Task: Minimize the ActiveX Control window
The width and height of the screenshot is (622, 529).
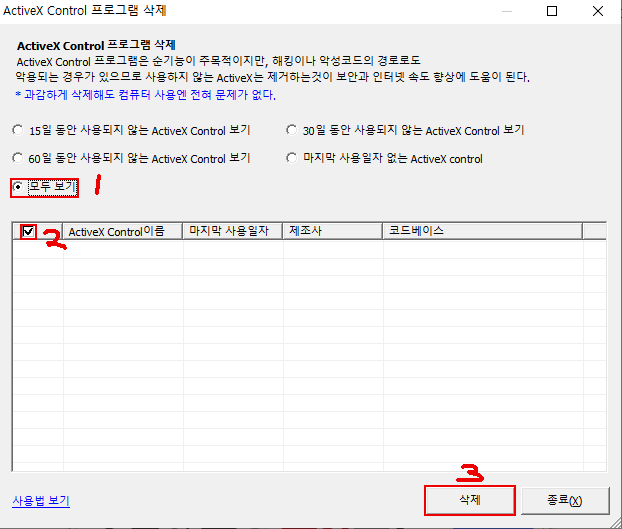Action: [x=507, y=11]
